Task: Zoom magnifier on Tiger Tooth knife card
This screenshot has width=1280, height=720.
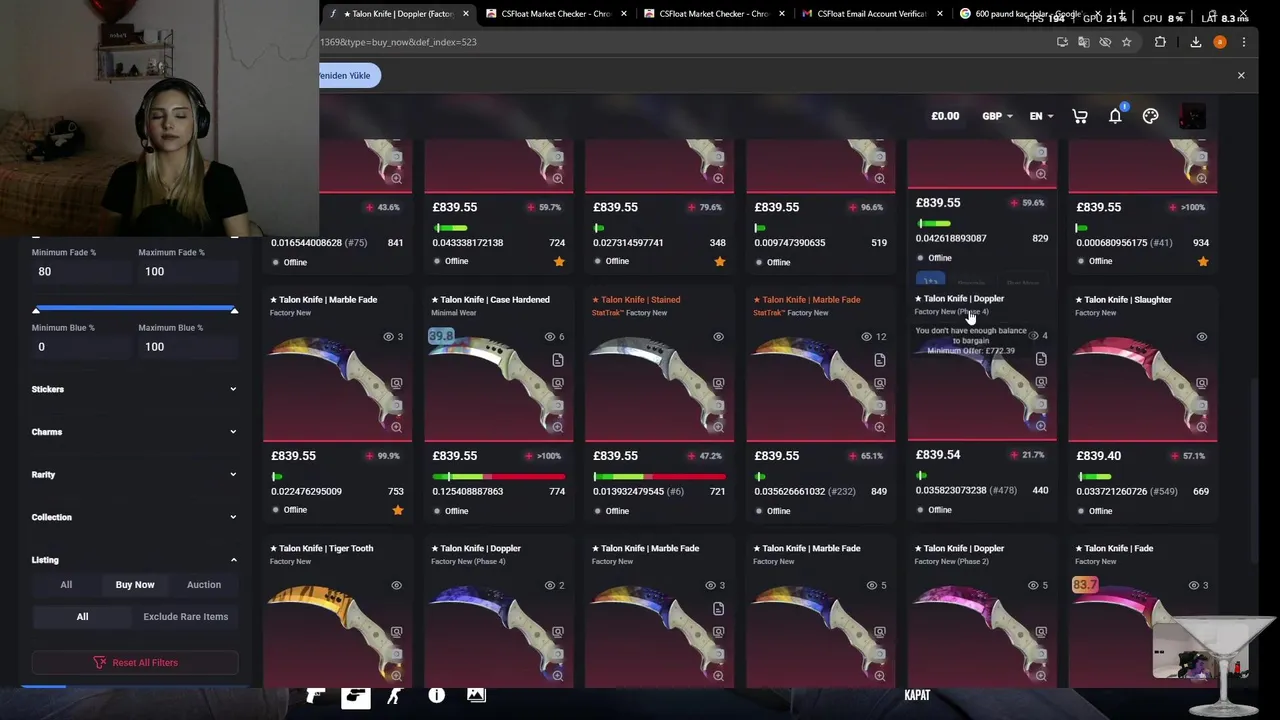Action: point(396,676)
